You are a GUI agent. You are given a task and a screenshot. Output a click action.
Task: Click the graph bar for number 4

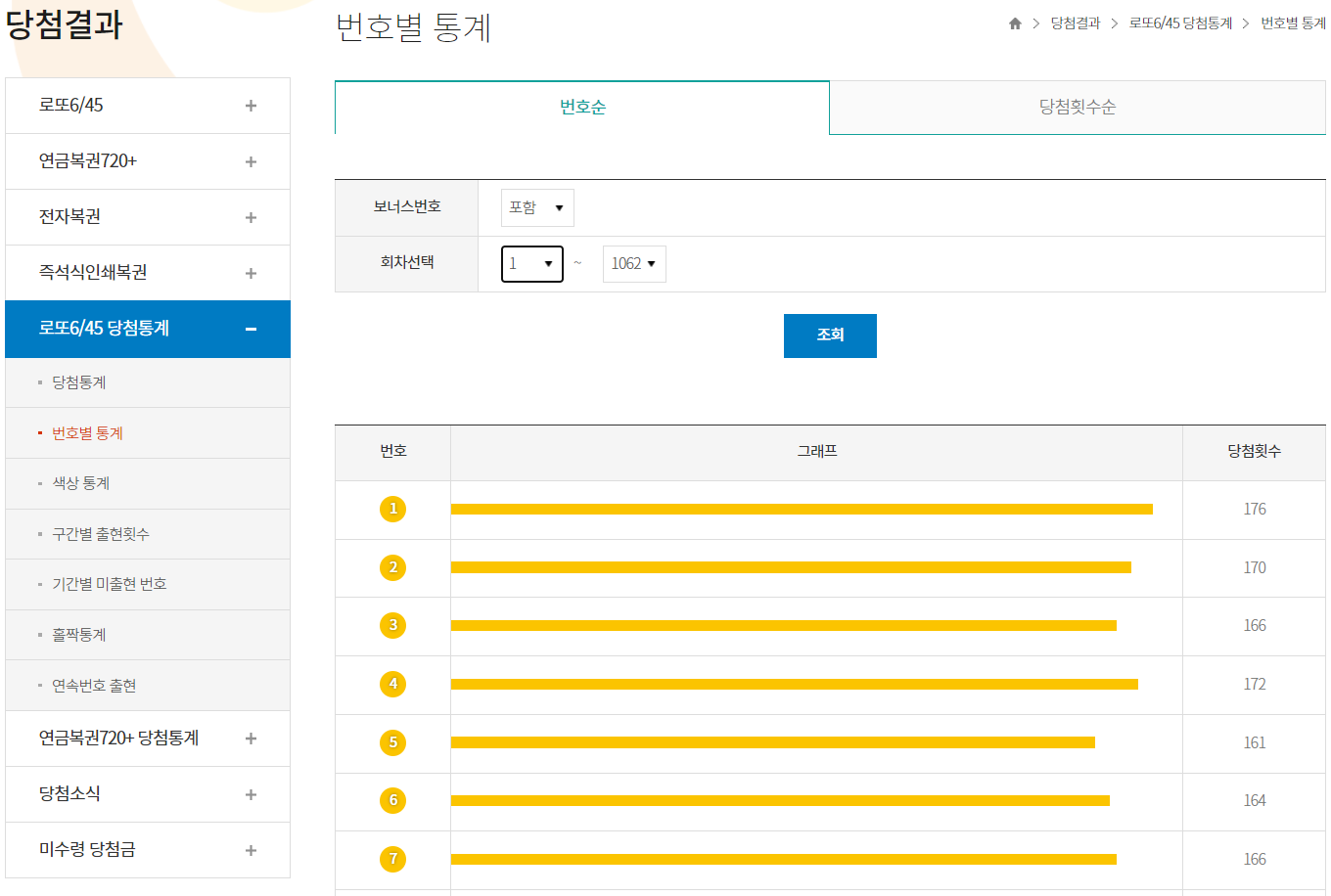[795, 684]
